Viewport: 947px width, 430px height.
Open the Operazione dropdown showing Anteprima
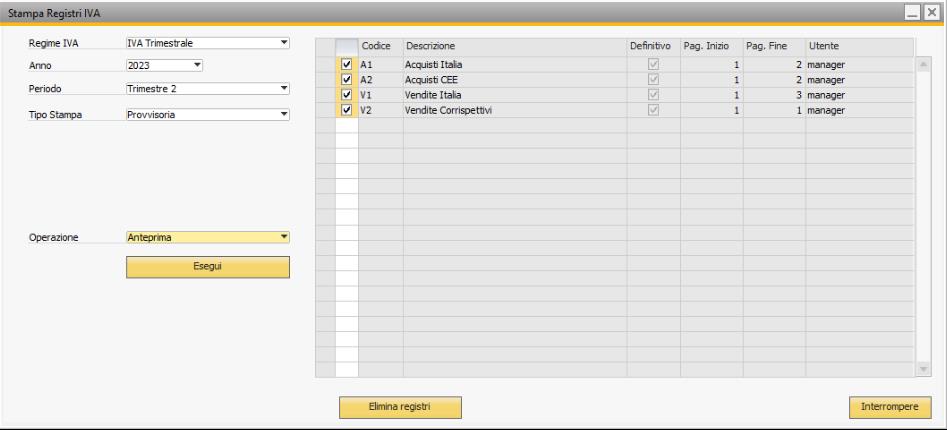[208, 237]
